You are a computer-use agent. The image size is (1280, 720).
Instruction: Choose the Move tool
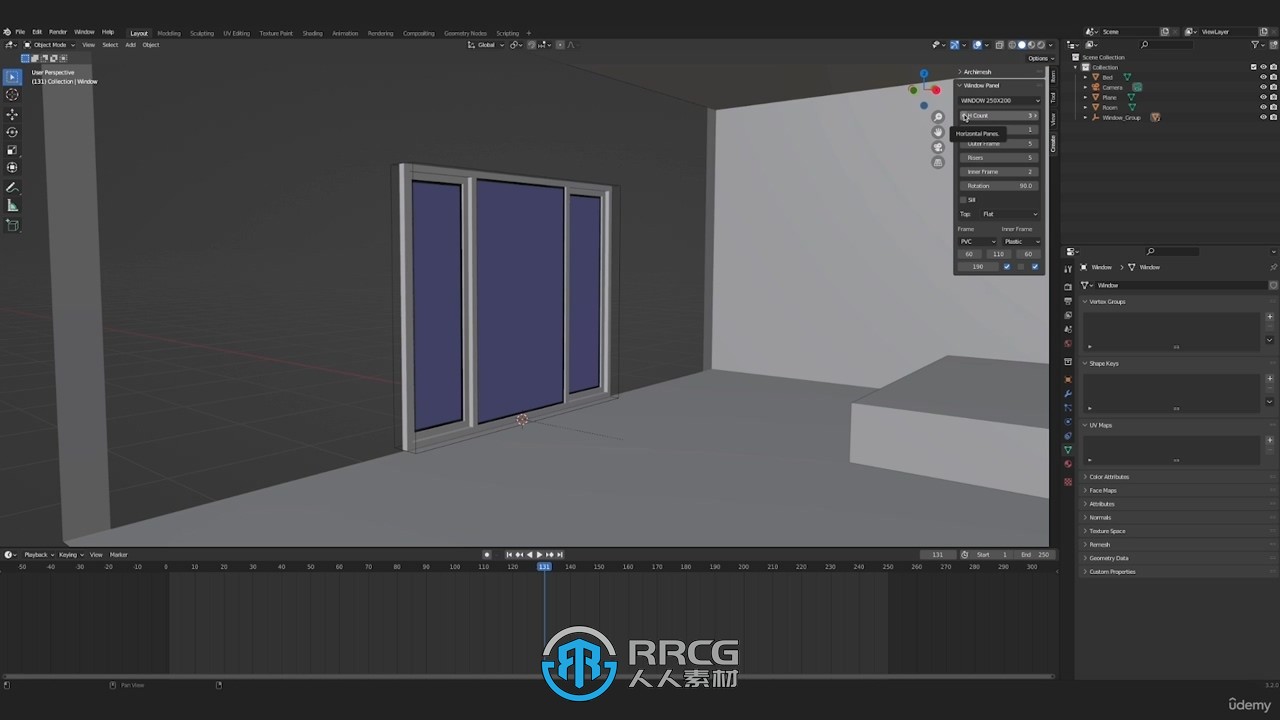pyautogui.click(x=12, y=115)
